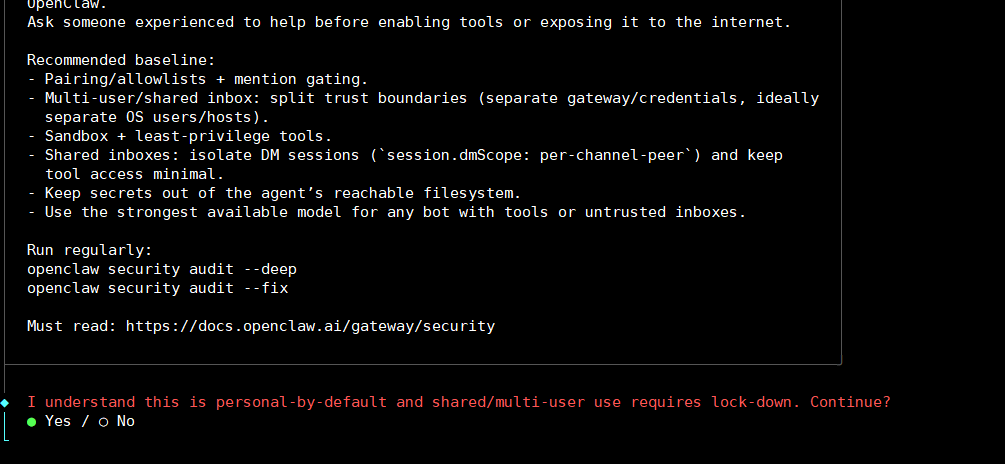Click the 'Yes' answer text
1005x464 pixels.
pyautogui.click(x=58, y=422)
